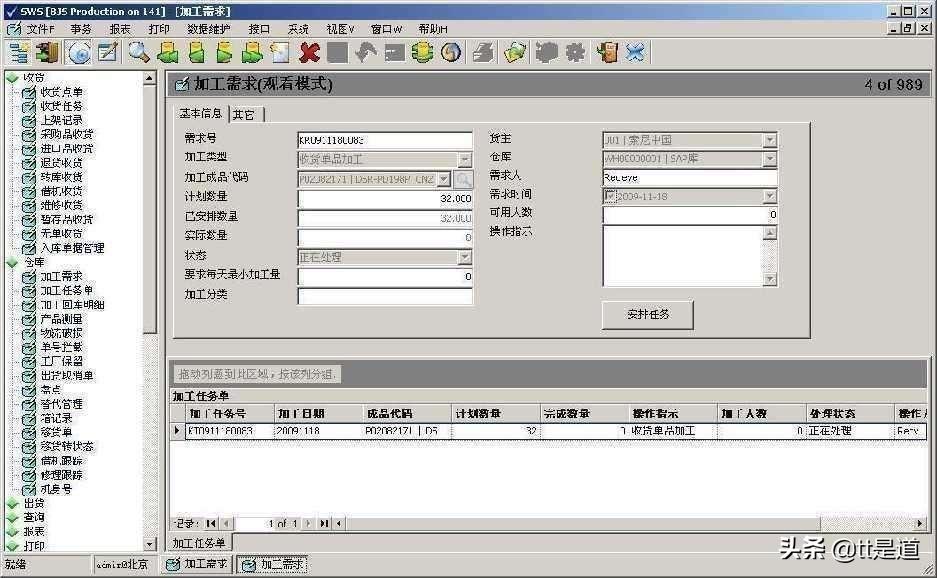Viewport: 937px width, 578px height.
Task: Click the green open folder toolbar icon
Action: pyautogui.click(x=515, y=53)
